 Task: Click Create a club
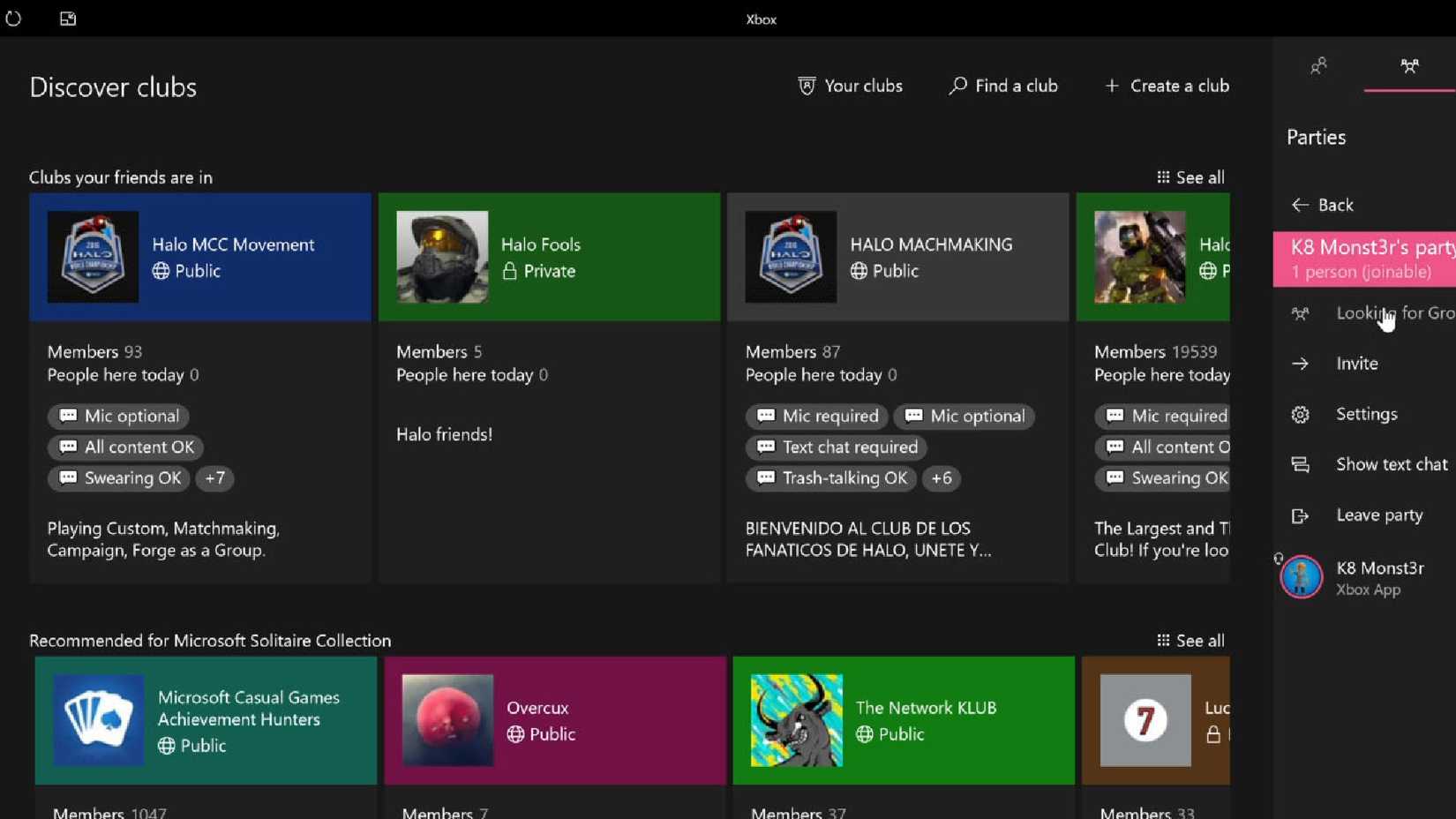coord(1167,86)
